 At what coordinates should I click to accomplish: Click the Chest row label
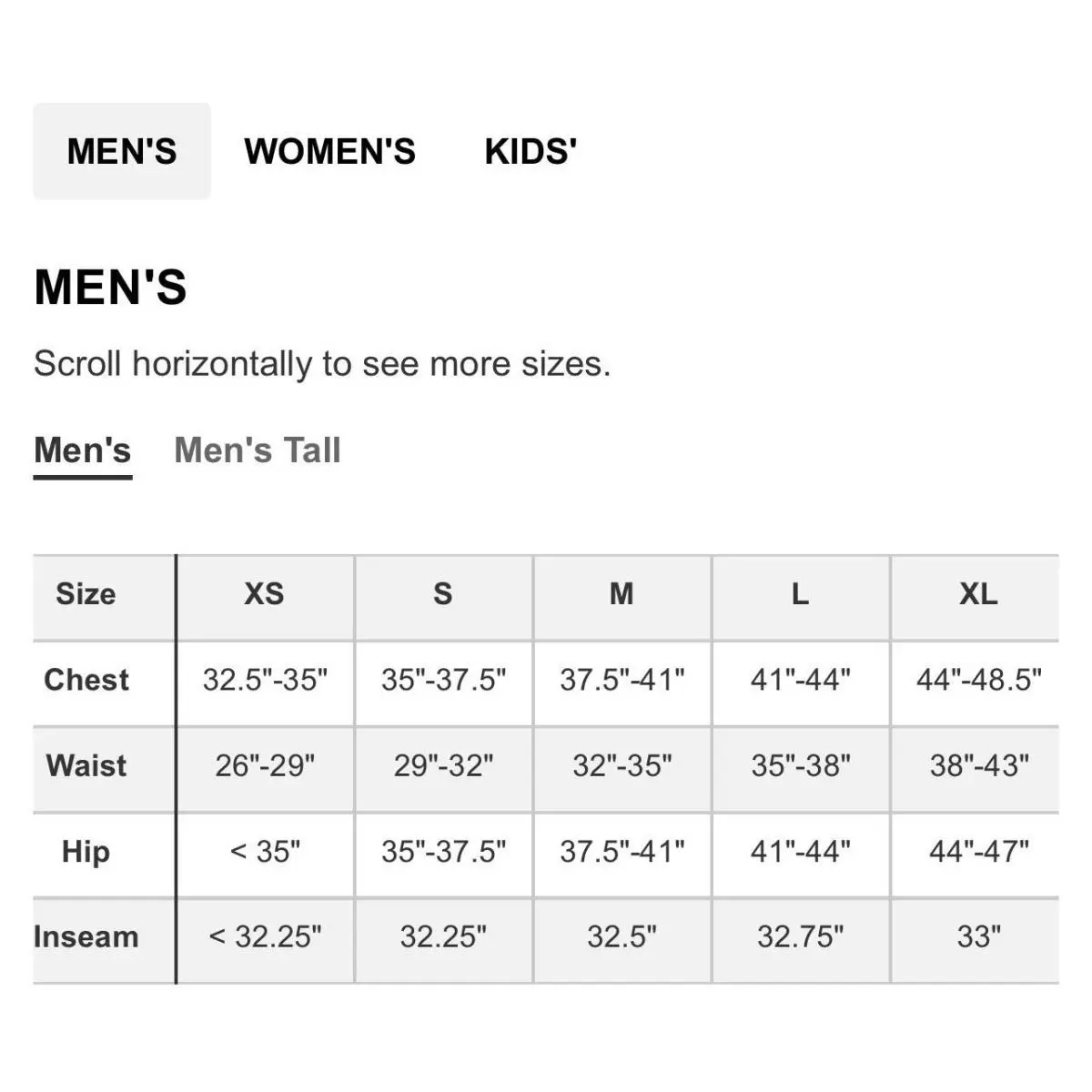click(86, 680)
